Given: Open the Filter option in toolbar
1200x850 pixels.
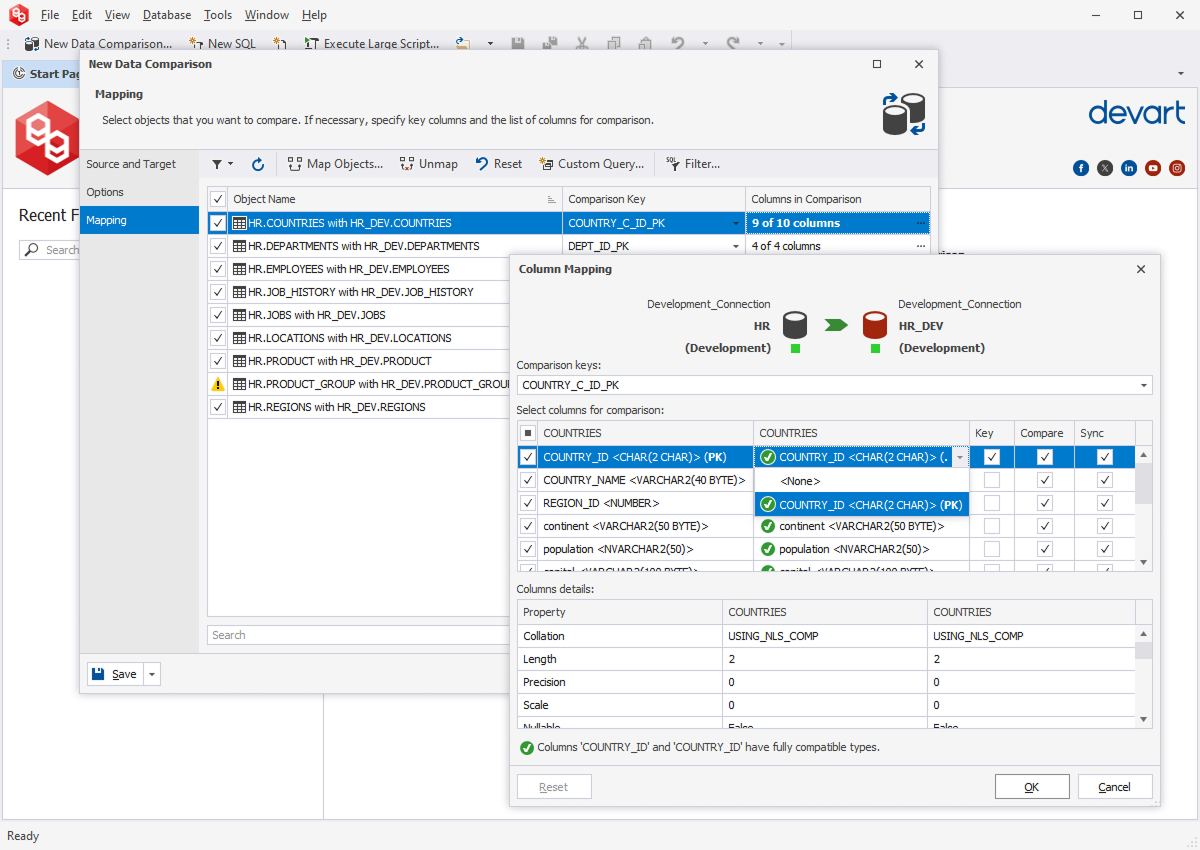Looking at the screenshot, I should (x=692, y=164).
